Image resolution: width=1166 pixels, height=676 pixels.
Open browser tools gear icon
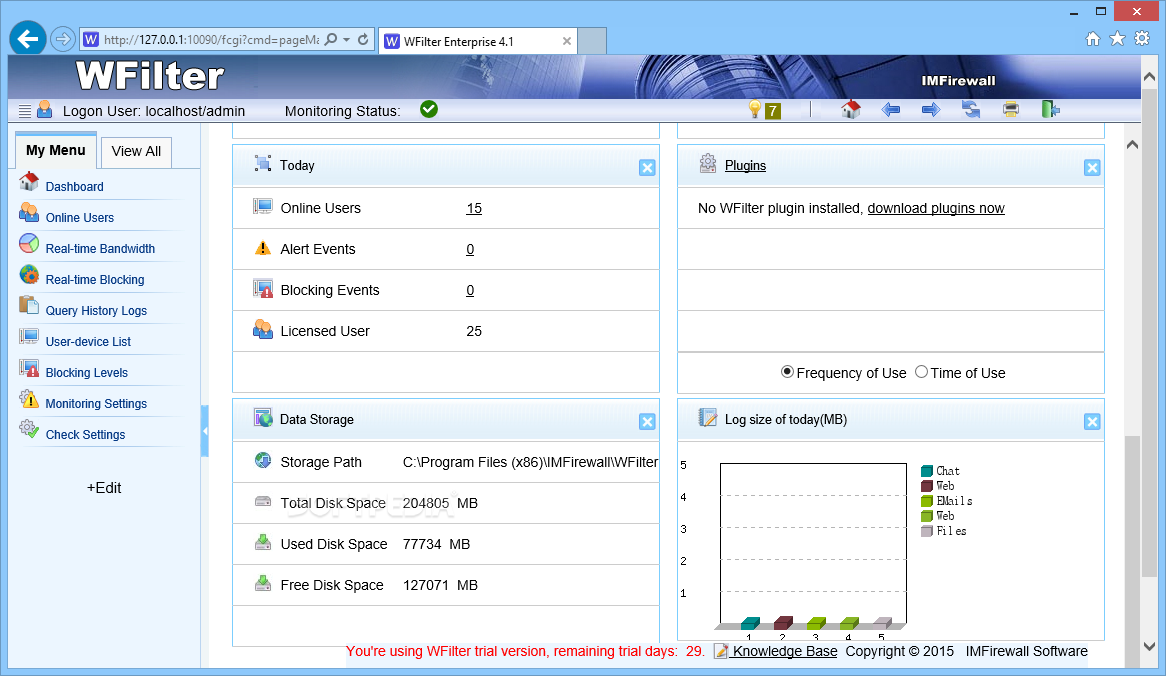(1142, 39)
